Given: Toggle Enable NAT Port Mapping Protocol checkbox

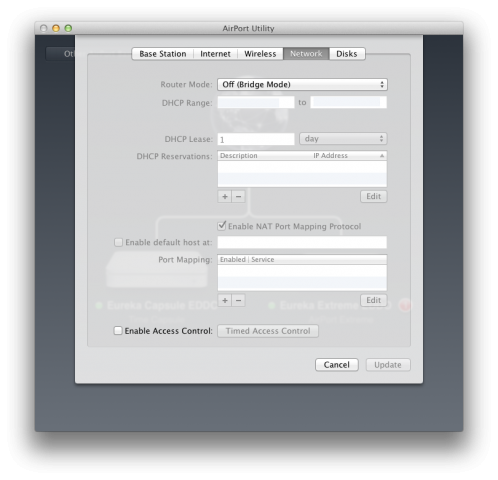Looking at the screenshot, I should [x=222, y=226].
